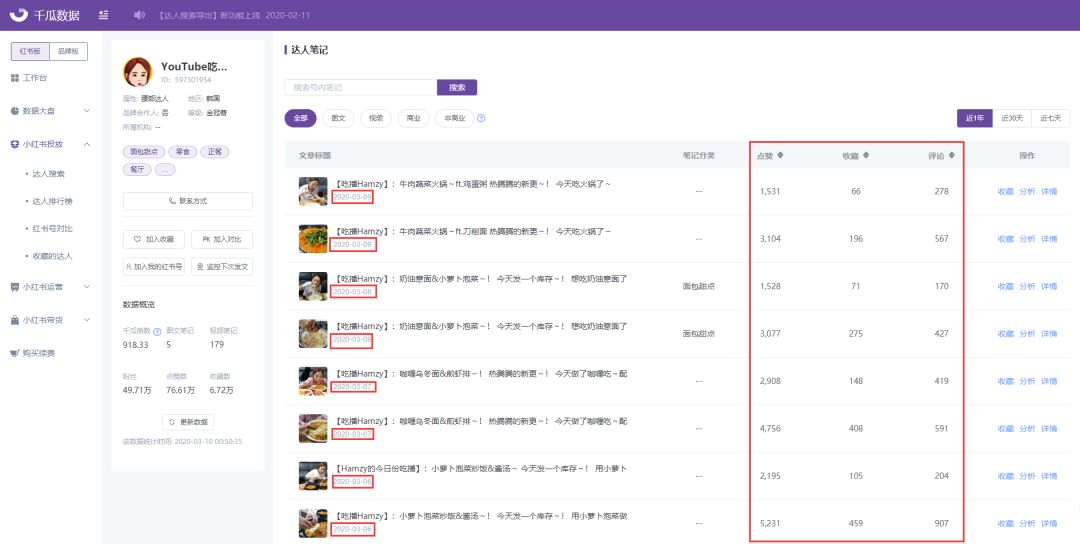This screenshot has height=544, width=1080.
Task: Expand the 小红书运营 menu chevron
Action: (x=87, y=287)
